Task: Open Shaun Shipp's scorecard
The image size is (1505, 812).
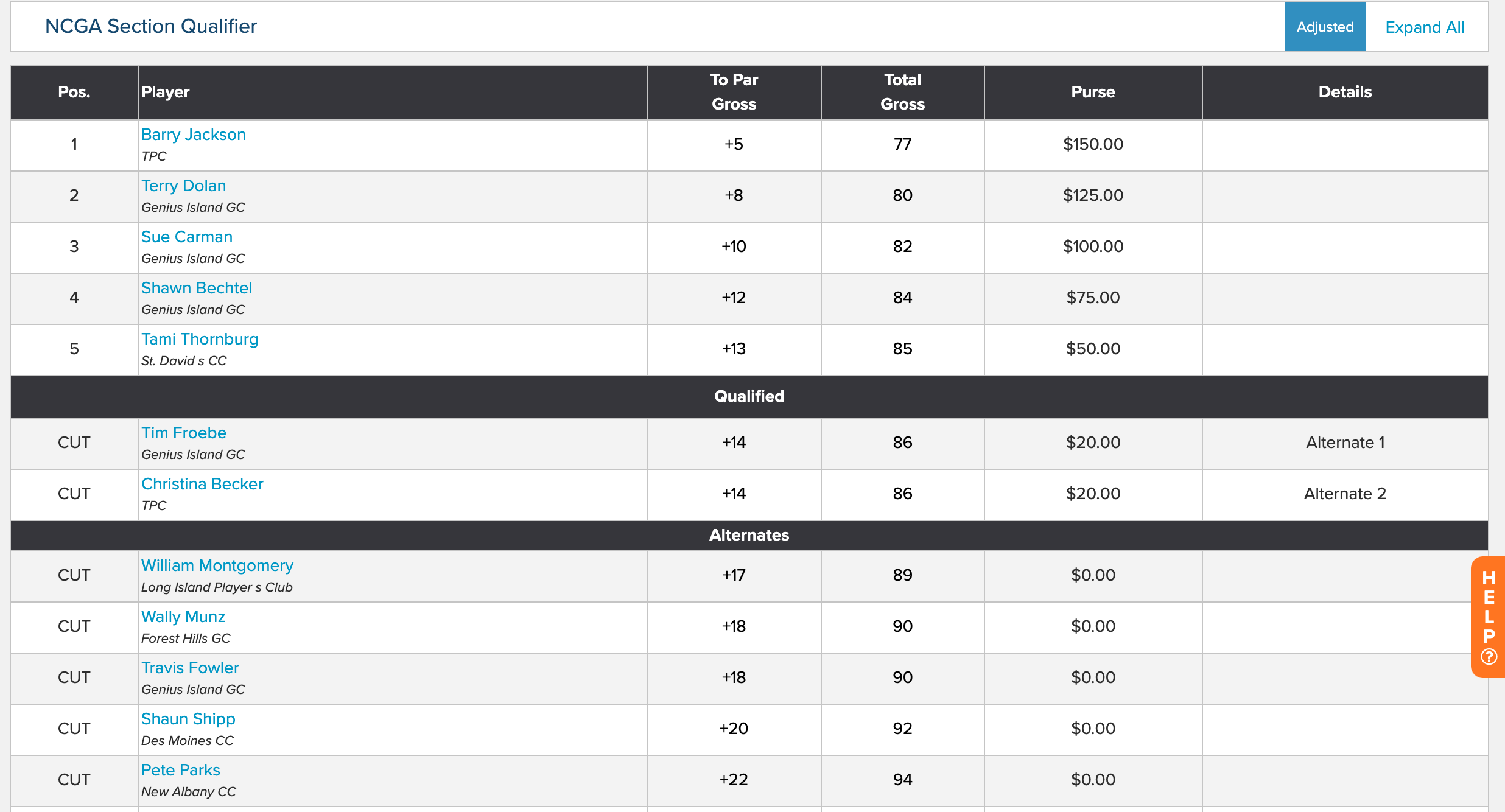Action: tap(188, 719)
